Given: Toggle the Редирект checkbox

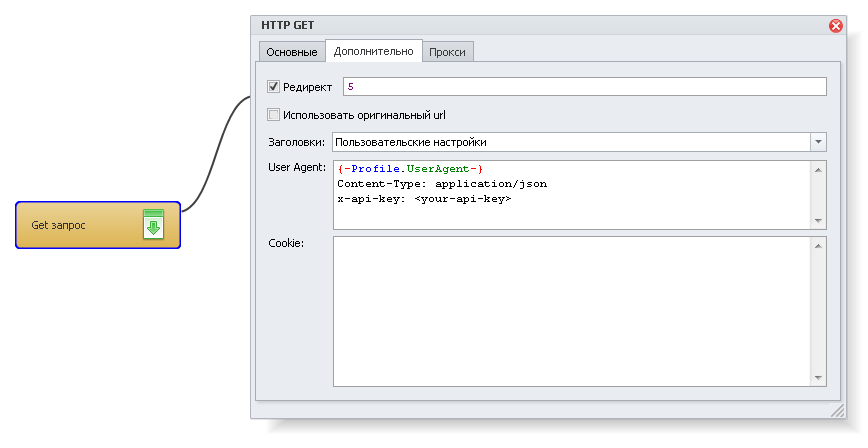Looking at the screenshot, I should [x=273, y=86].
